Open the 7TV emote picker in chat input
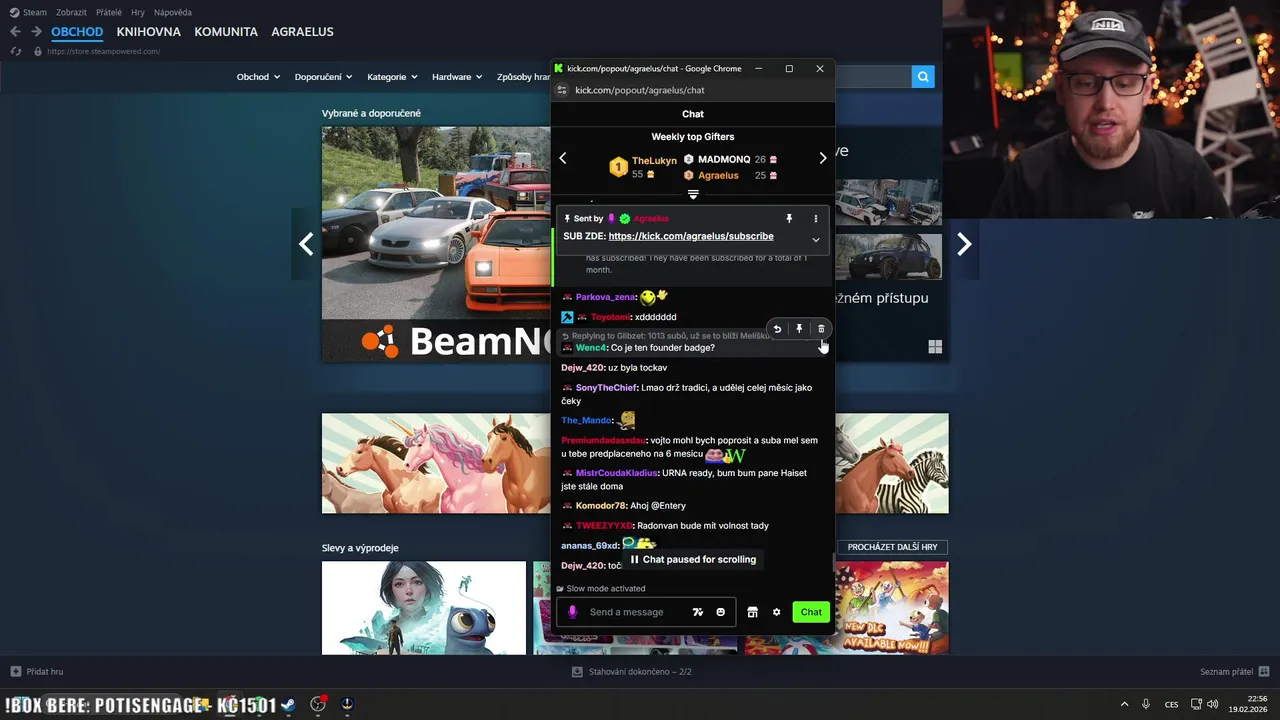Screen dimensions: 1280x720 click(698, 612)
